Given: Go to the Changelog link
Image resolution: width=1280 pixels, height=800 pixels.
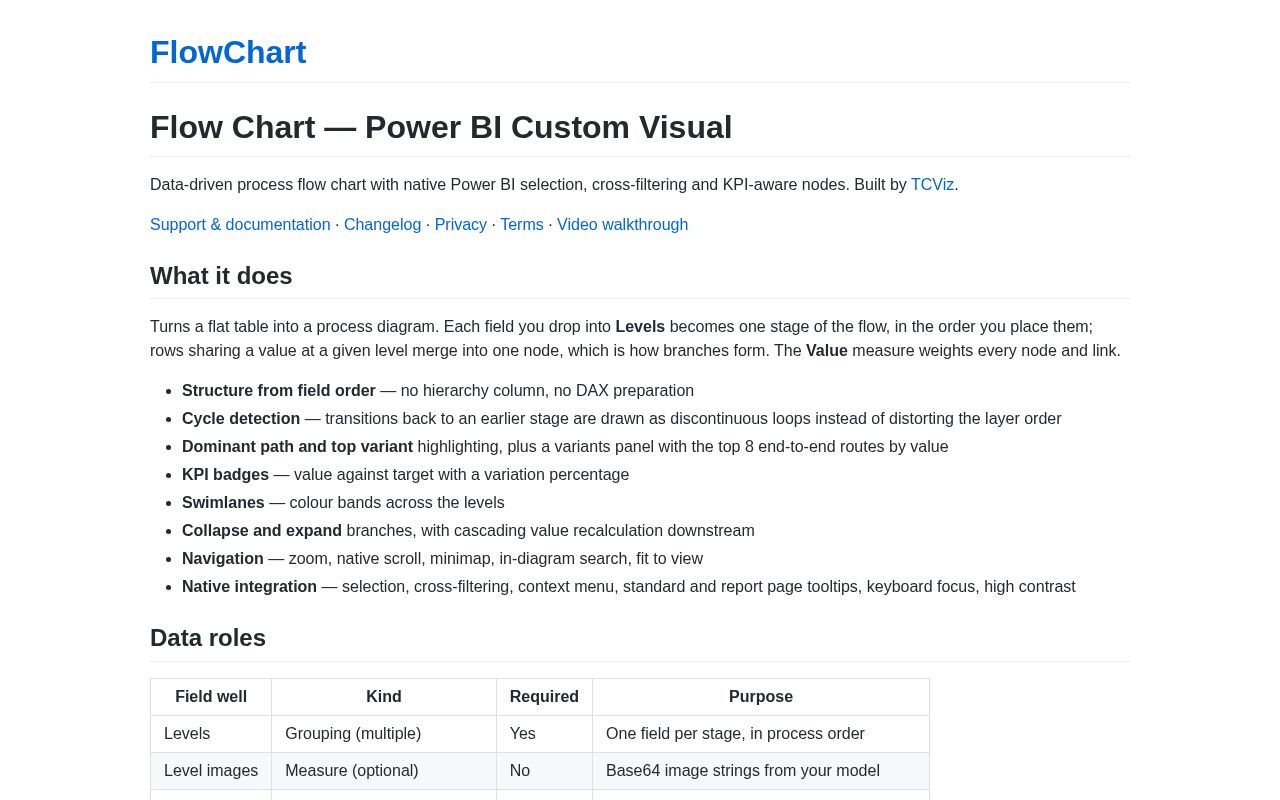Looking at the screenshot, I should pos(382,225).
